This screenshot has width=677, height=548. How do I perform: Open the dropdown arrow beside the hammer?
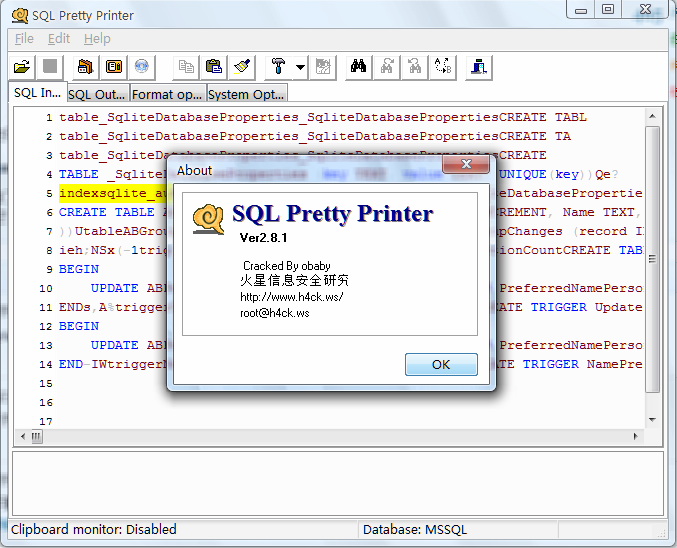point(301,67)
